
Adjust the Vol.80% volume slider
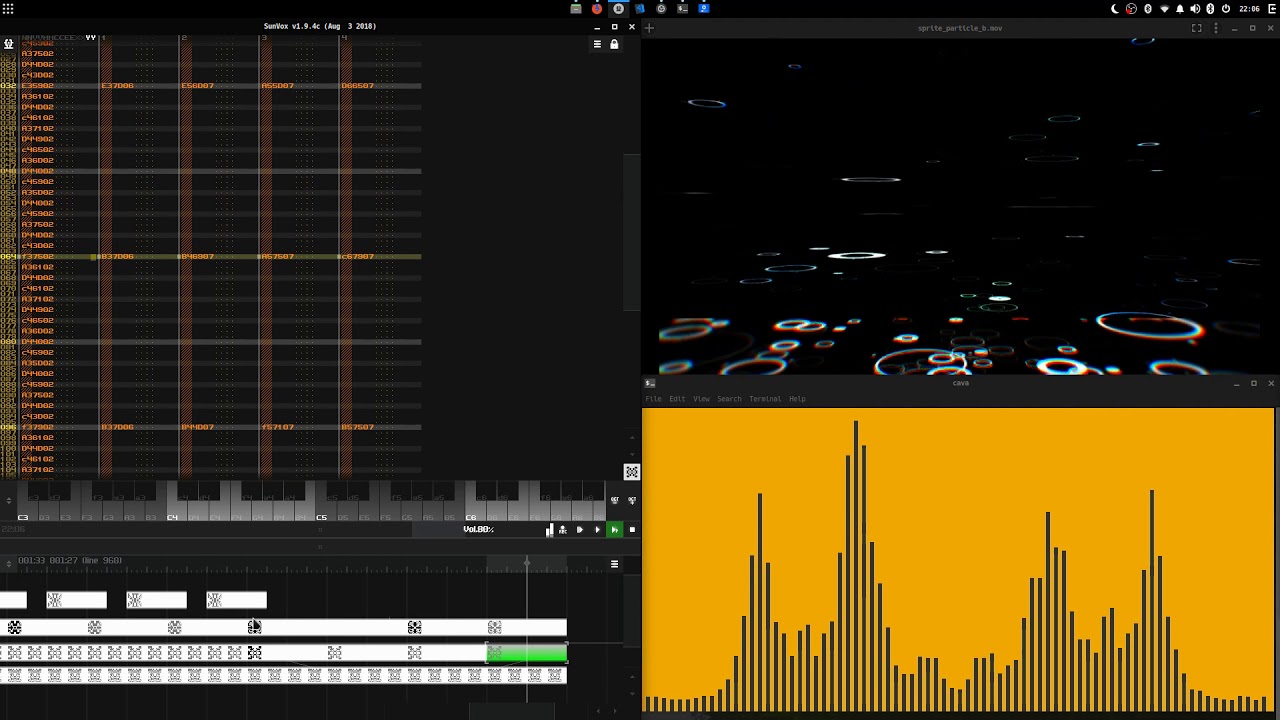point(478,529)
